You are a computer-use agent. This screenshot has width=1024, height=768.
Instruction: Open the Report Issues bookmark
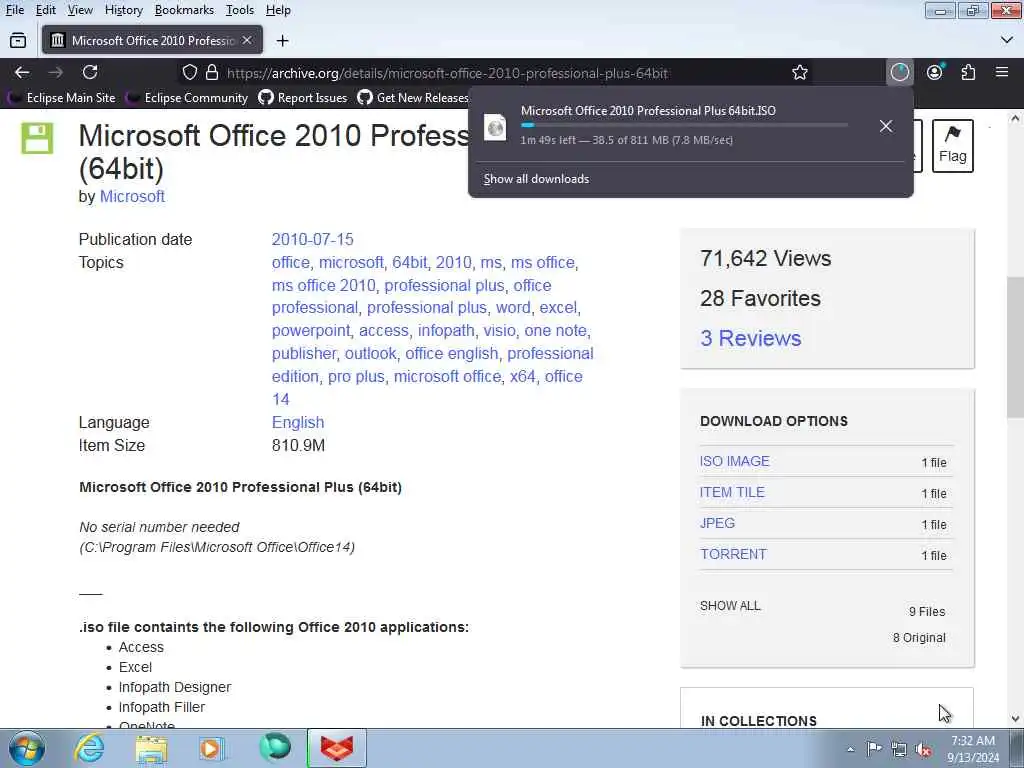pyautogui.click(x=303, y=98)
